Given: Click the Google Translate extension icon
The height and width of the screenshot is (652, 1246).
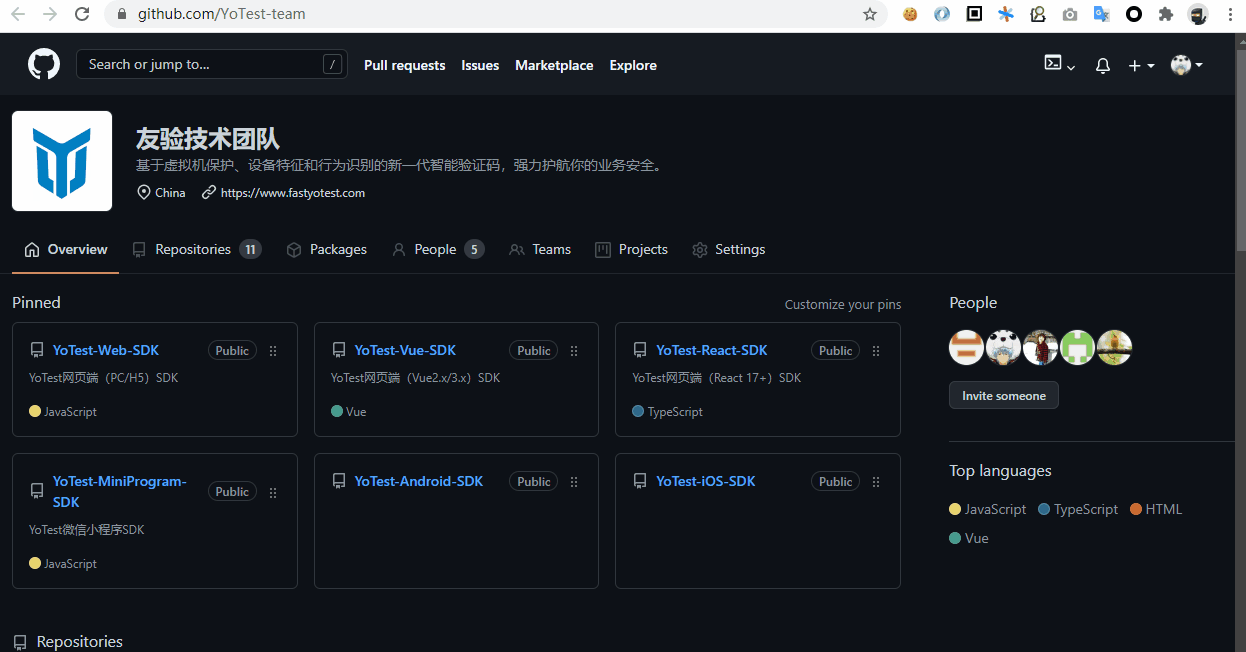Looking at the screenshot, I should pos(1101,14).
